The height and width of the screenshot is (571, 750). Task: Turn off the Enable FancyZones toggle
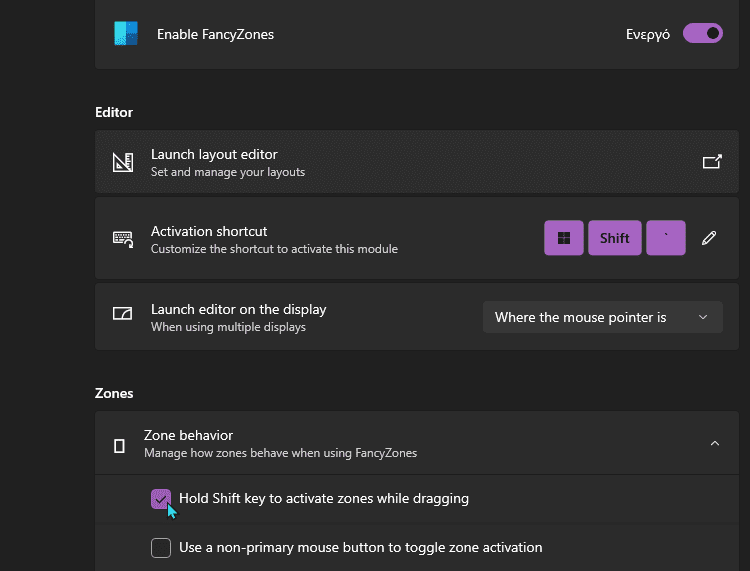[703, 33]
